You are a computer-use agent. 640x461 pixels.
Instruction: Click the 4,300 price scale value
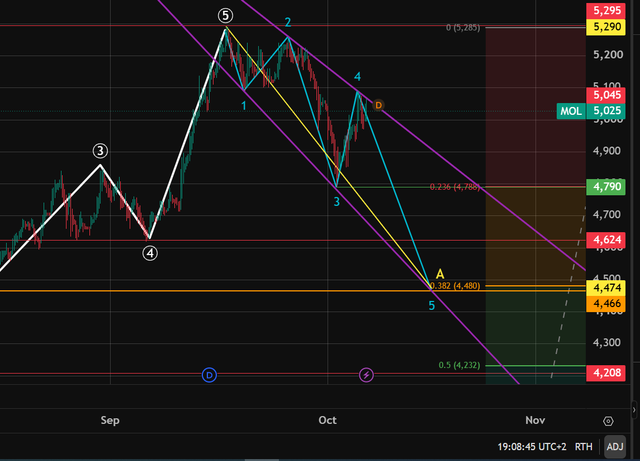pos(608,342)
